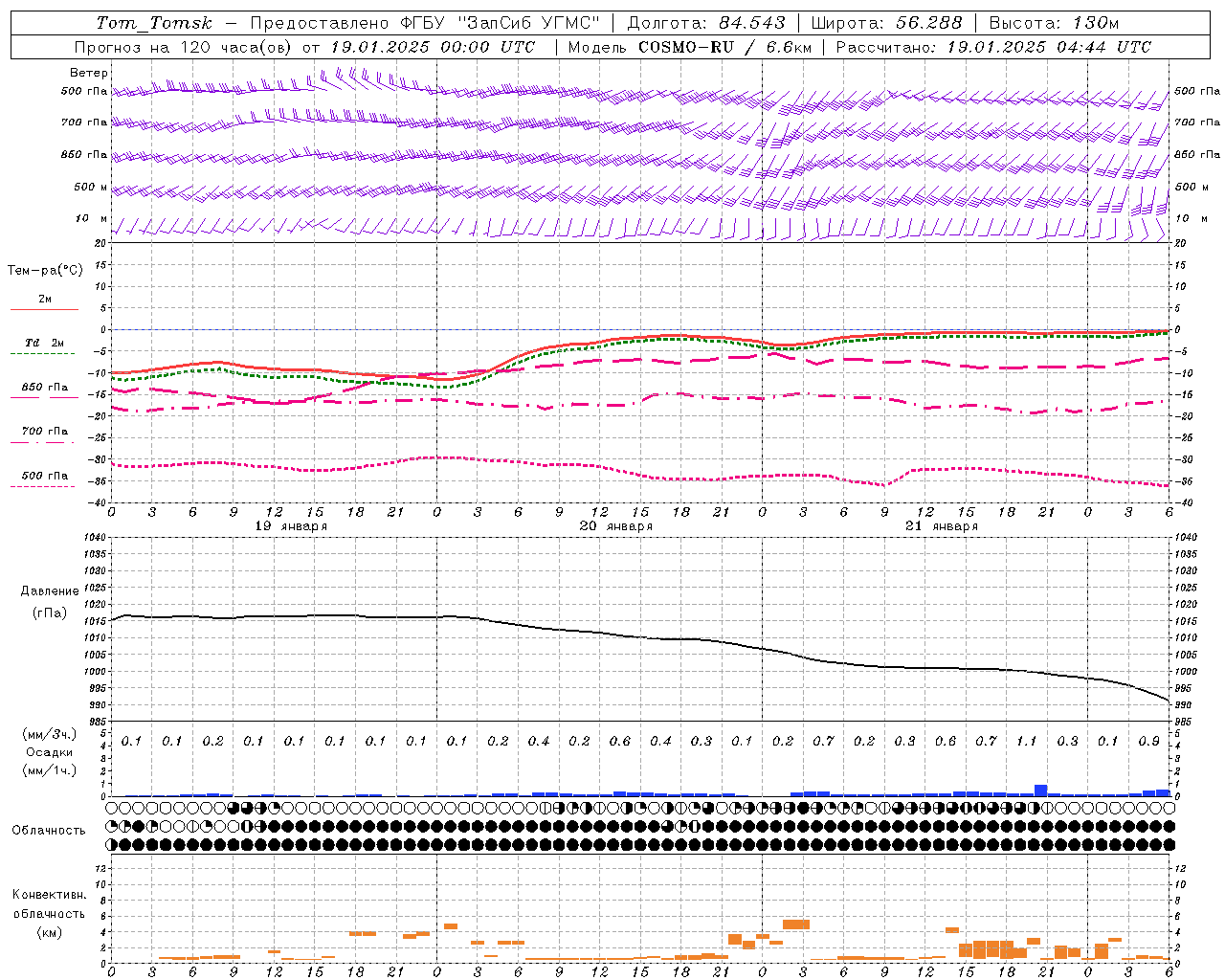The height and width of the screenshot is (980, 1225).
Task: Click the "10 м" wind level label on left side
Action: (x=91, y=218)
